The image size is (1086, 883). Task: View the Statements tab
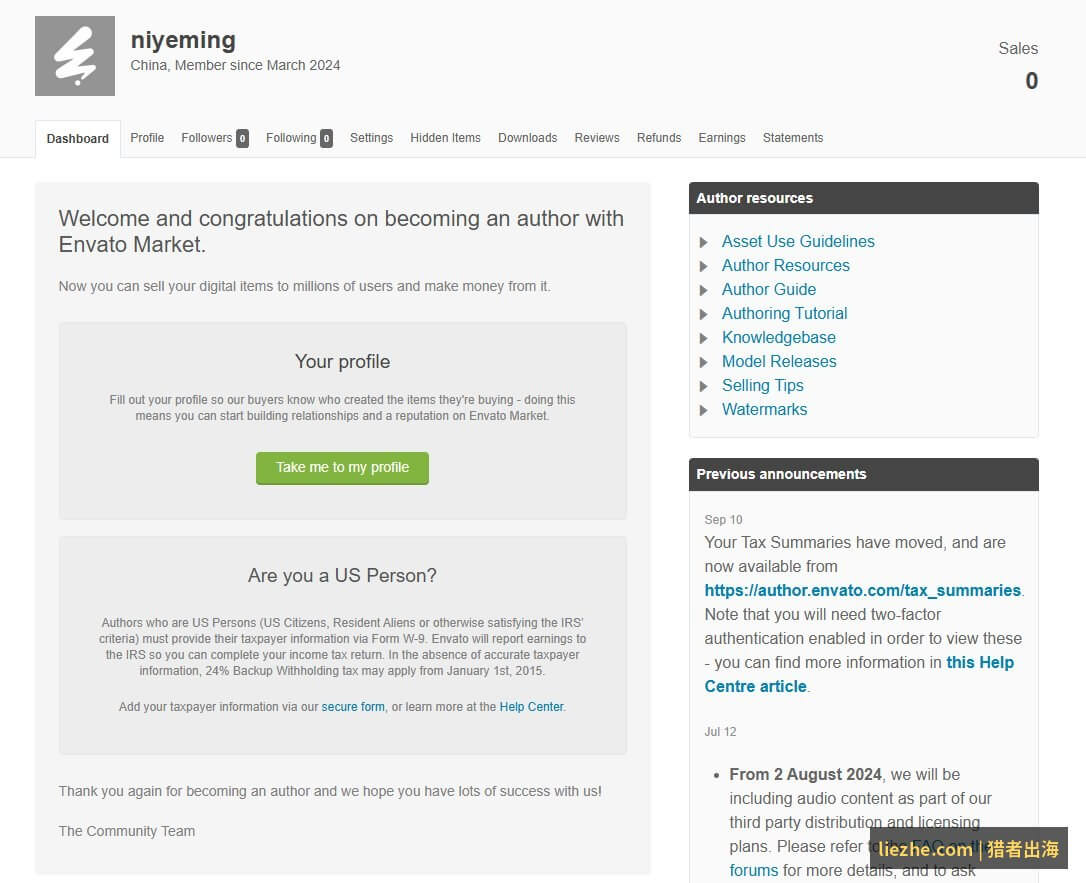point(793,138)
